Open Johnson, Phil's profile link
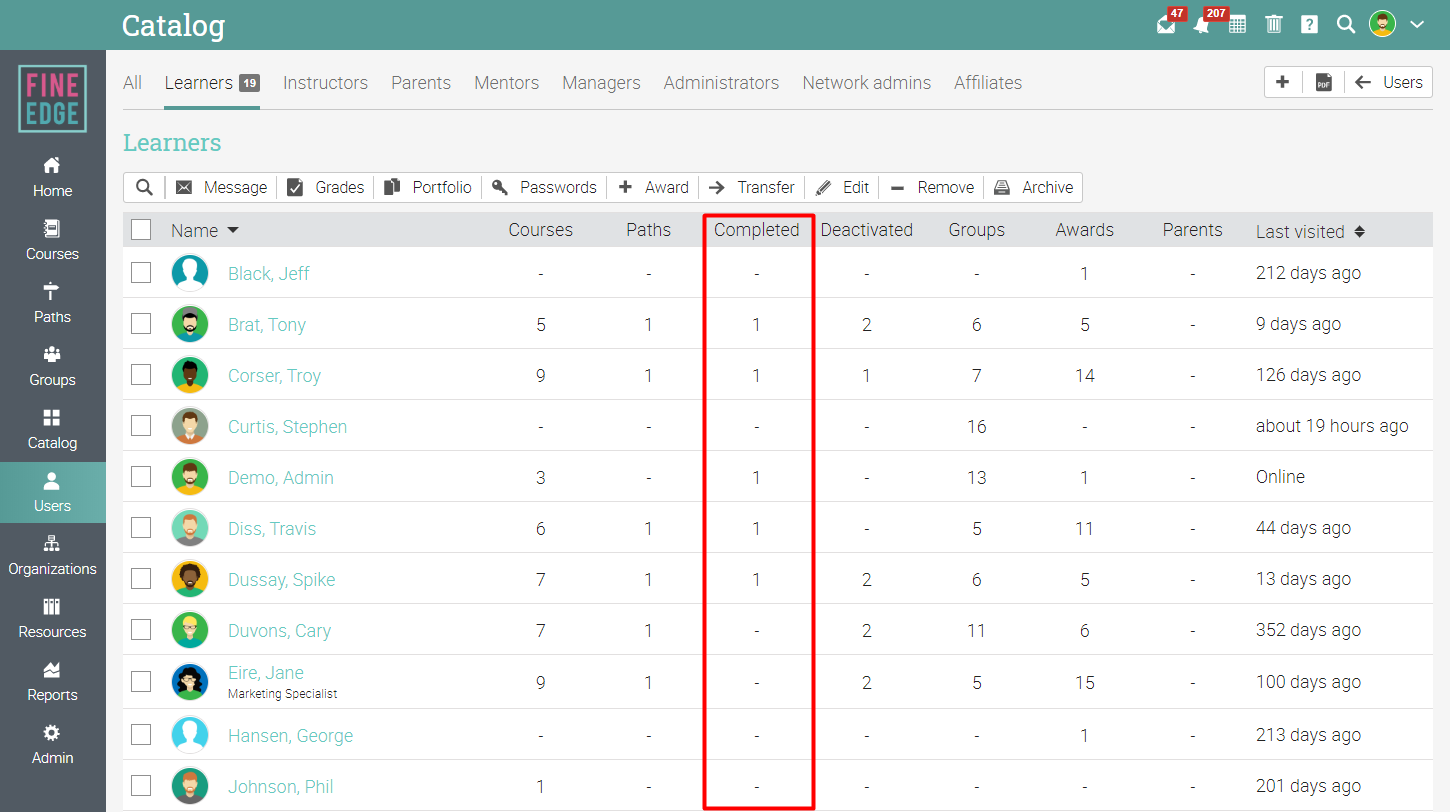 (281, 787)
